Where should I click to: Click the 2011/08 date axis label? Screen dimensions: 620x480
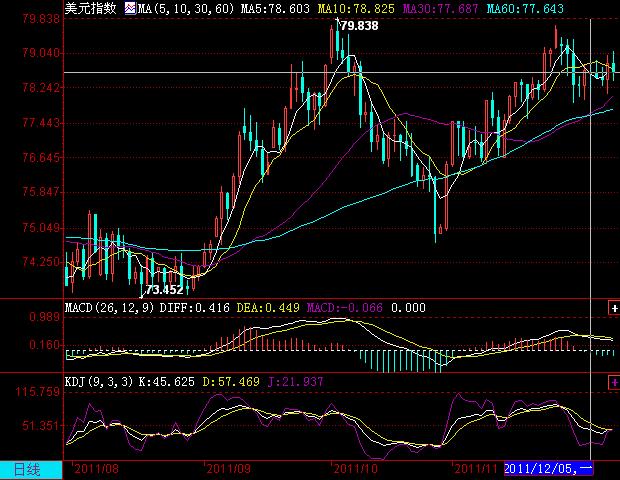click(x=96, y=469)
